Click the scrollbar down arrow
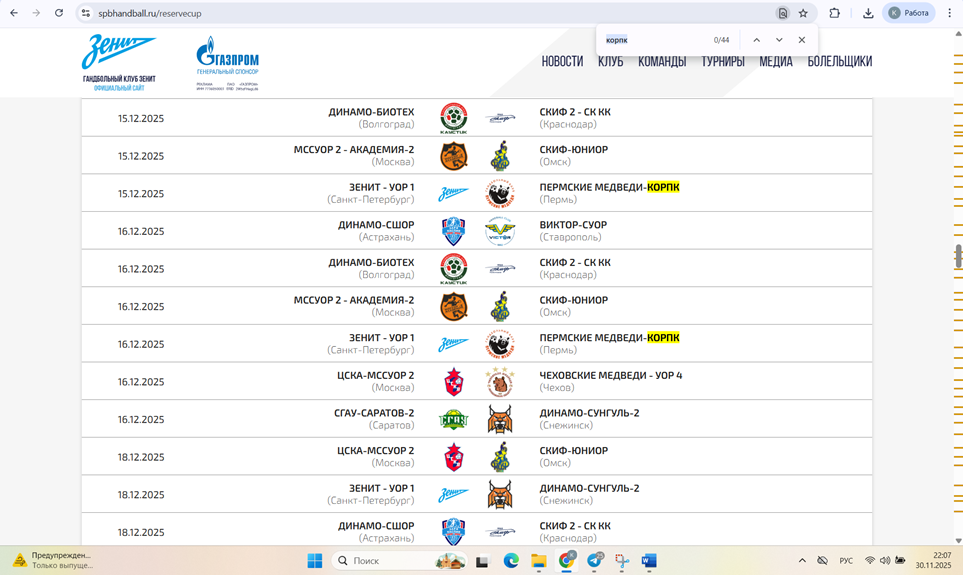The height and width of the screenshot is (575, 963). pyautogui.click(x=958, y=541)
